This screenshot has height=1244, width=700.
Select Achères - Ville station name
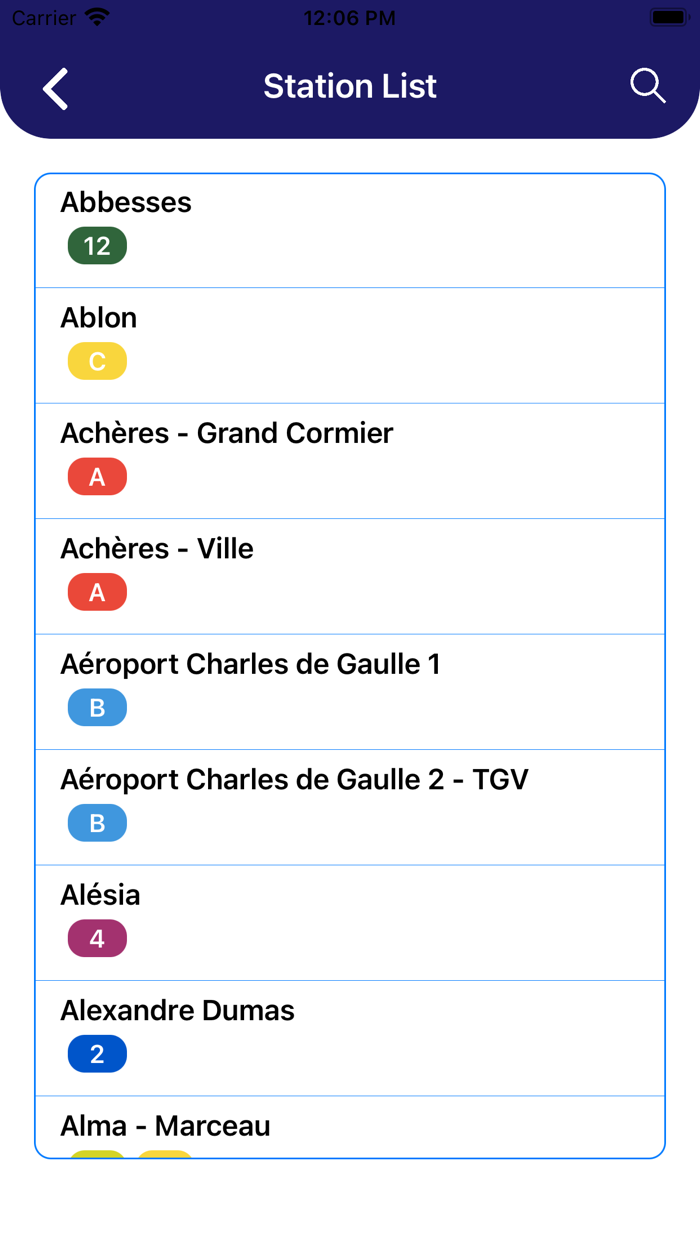click(157, 549)
